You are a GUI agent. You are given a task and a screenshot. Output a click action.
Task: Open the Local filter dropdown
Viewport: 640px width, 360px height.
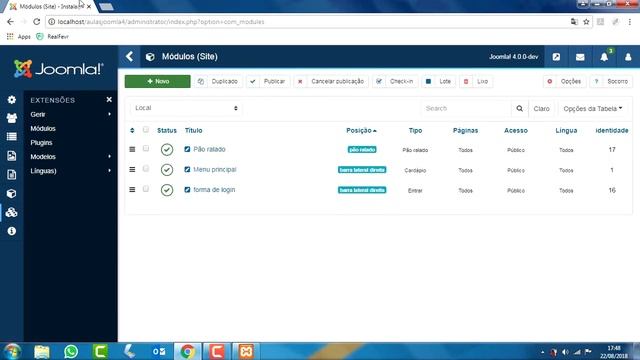point(187,108)
